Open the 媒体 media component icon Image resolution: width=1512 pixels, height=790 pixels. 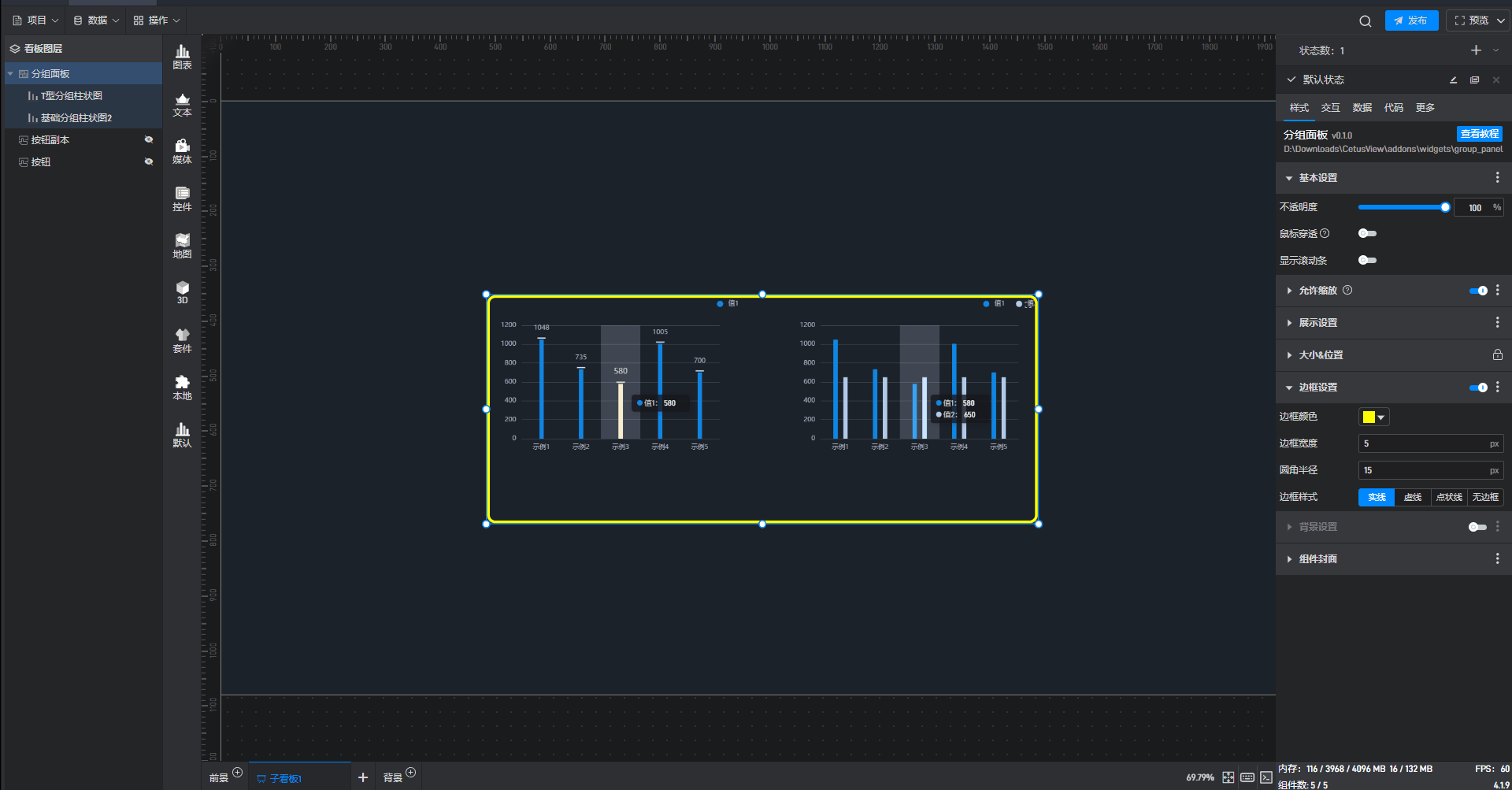pyautogui.click(x=182, y=151)
